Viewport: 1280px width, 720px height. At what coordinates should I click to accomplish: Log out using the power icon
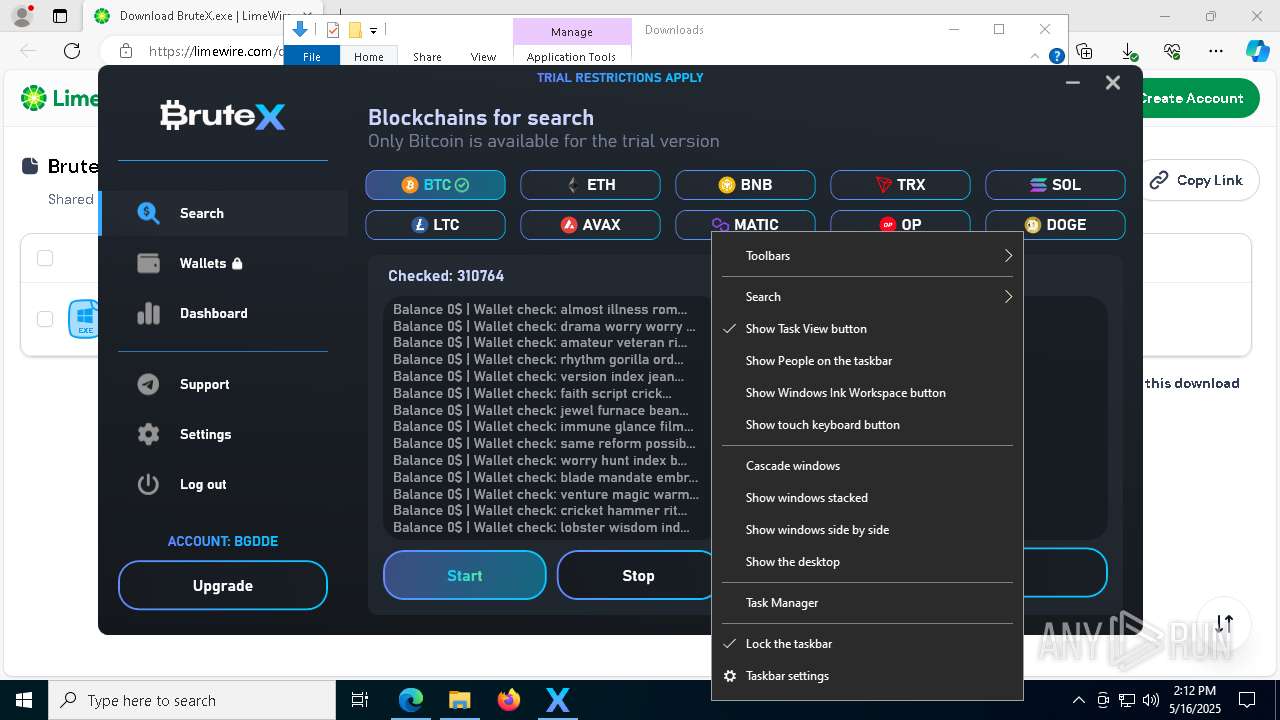pos(148,484)
